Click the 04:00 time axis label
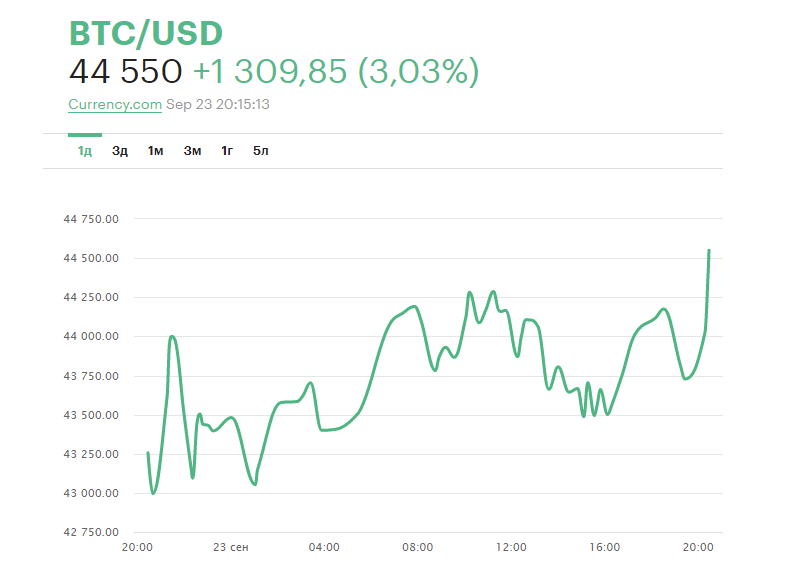Screen dimensions: 798x579 tap(324, 548)
